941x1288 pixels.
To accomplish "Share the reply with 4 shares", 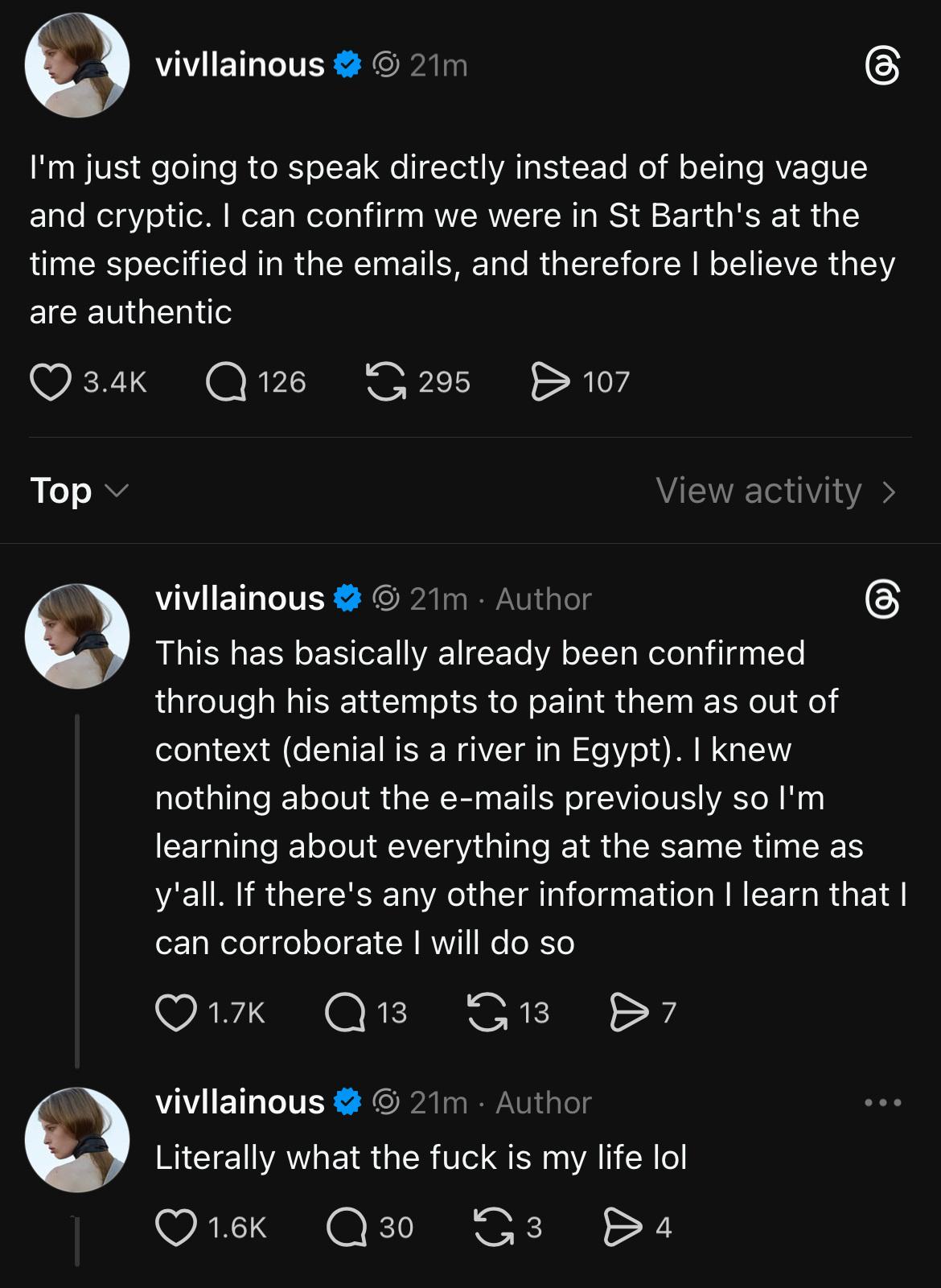I will (x=623, y=1228).
